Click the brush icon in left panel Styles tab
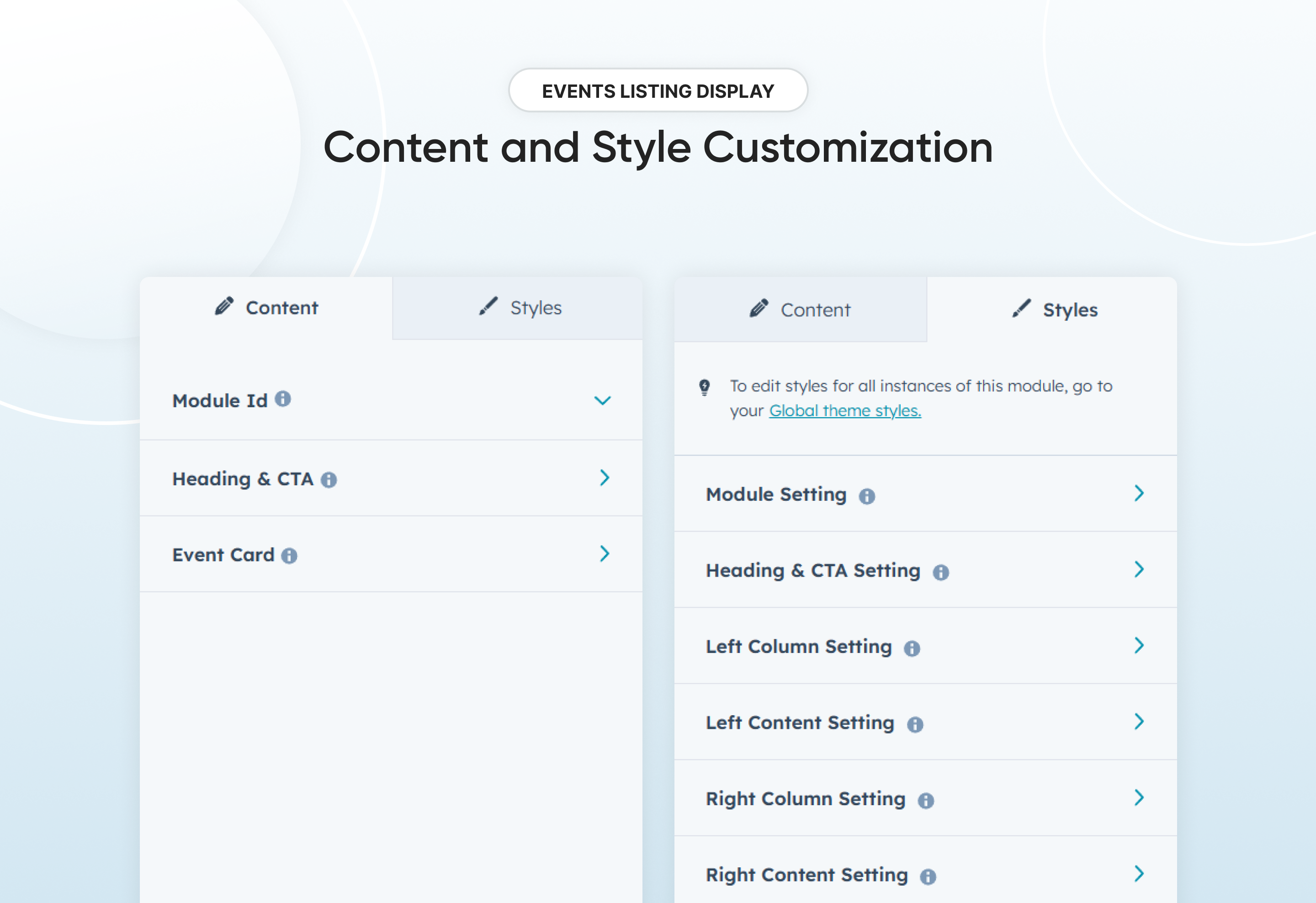Viewport: 1316px width, 903px height. tap(488, 306)
